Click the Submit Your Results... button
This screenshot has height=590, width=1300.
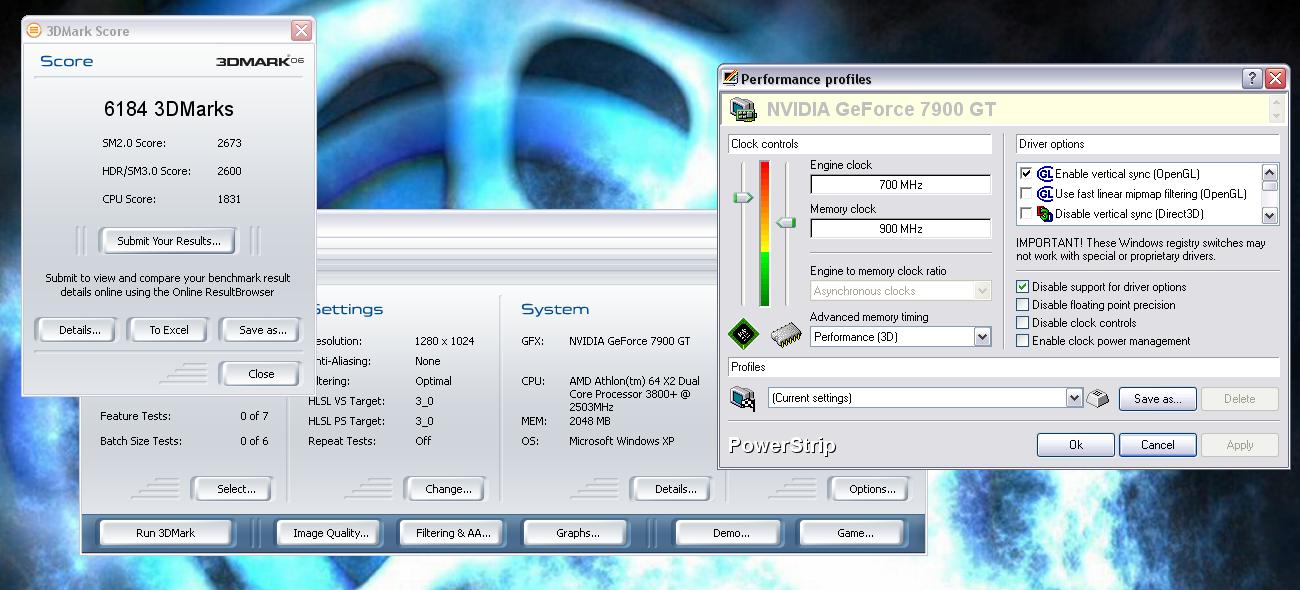point(168,241)
